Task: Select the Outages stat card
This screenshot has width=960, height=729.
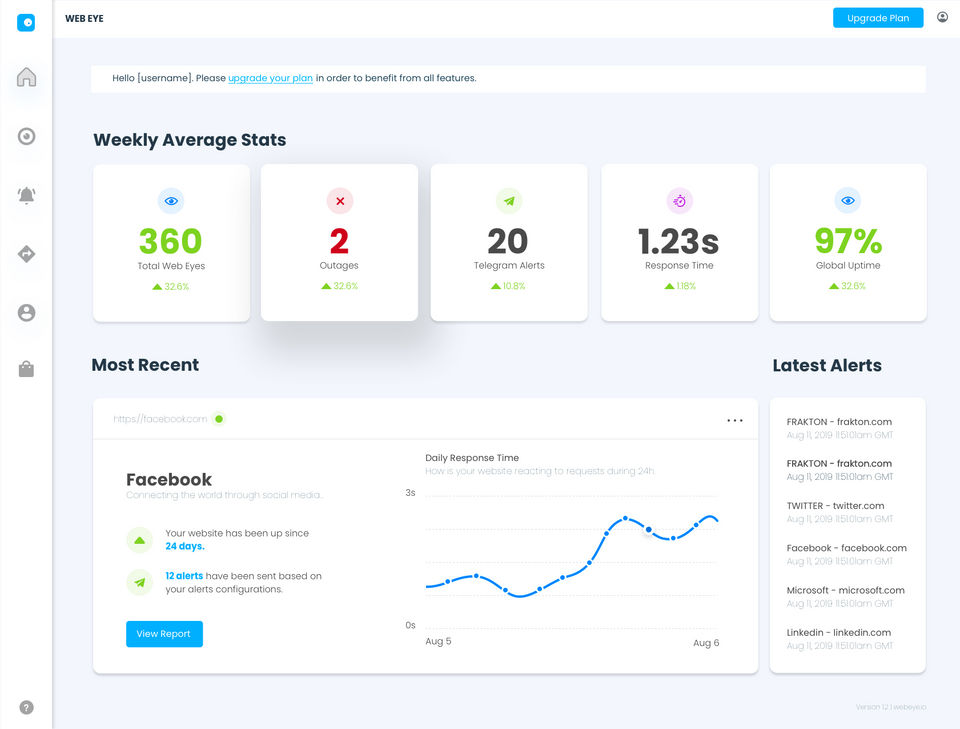Action: [339, 242]
